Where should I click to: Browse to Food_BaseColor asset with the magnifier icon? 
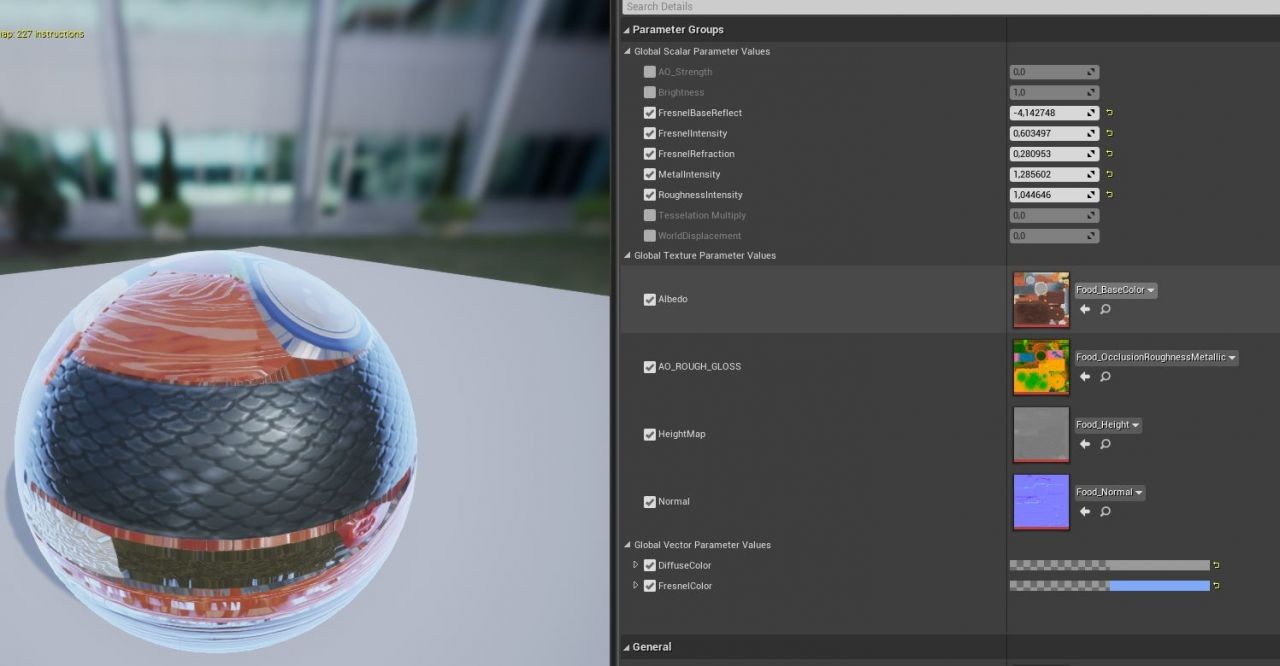pos(1105,310)
